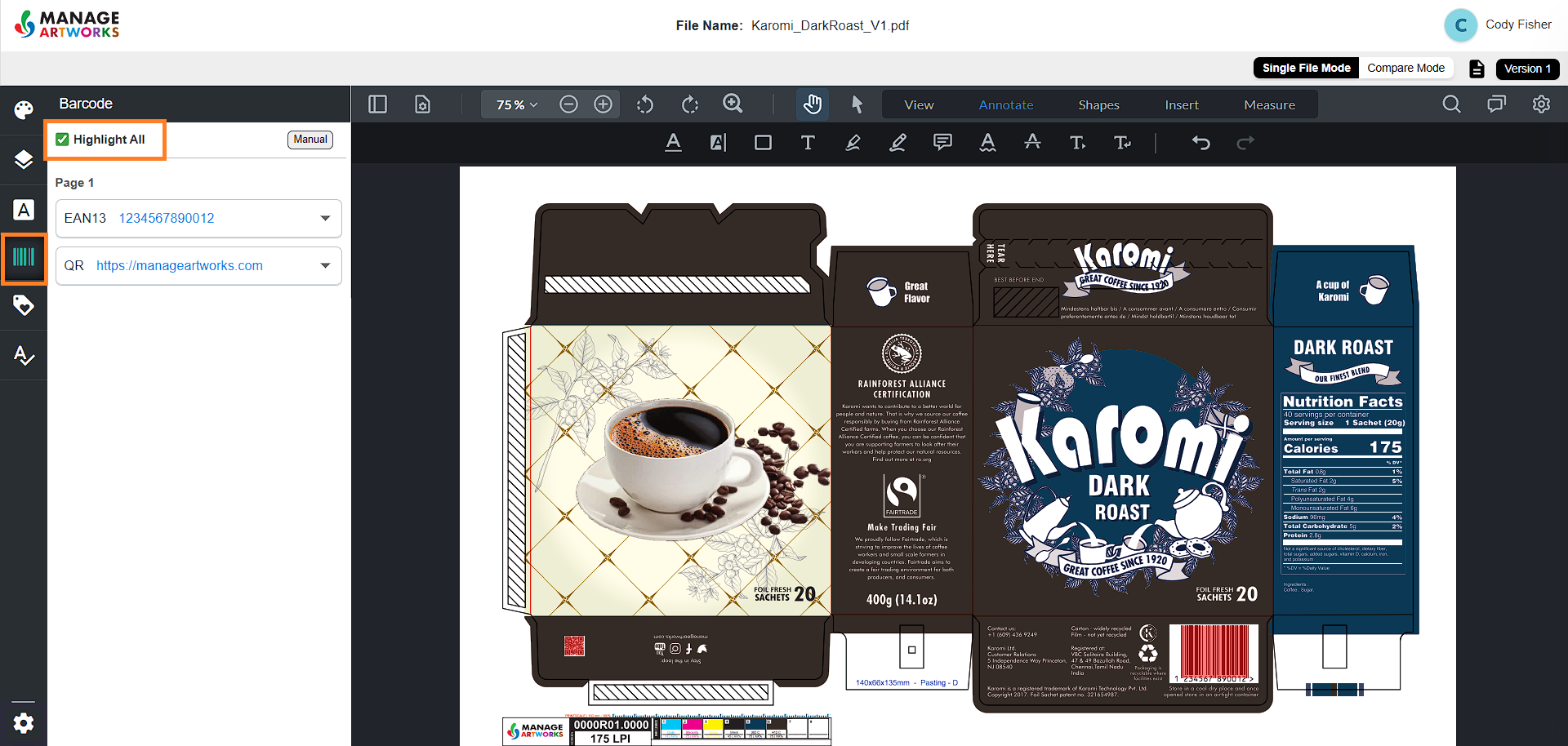Open the QR link https://manageartworks.com
The image size is (1568, 746).
click(180, 265)
